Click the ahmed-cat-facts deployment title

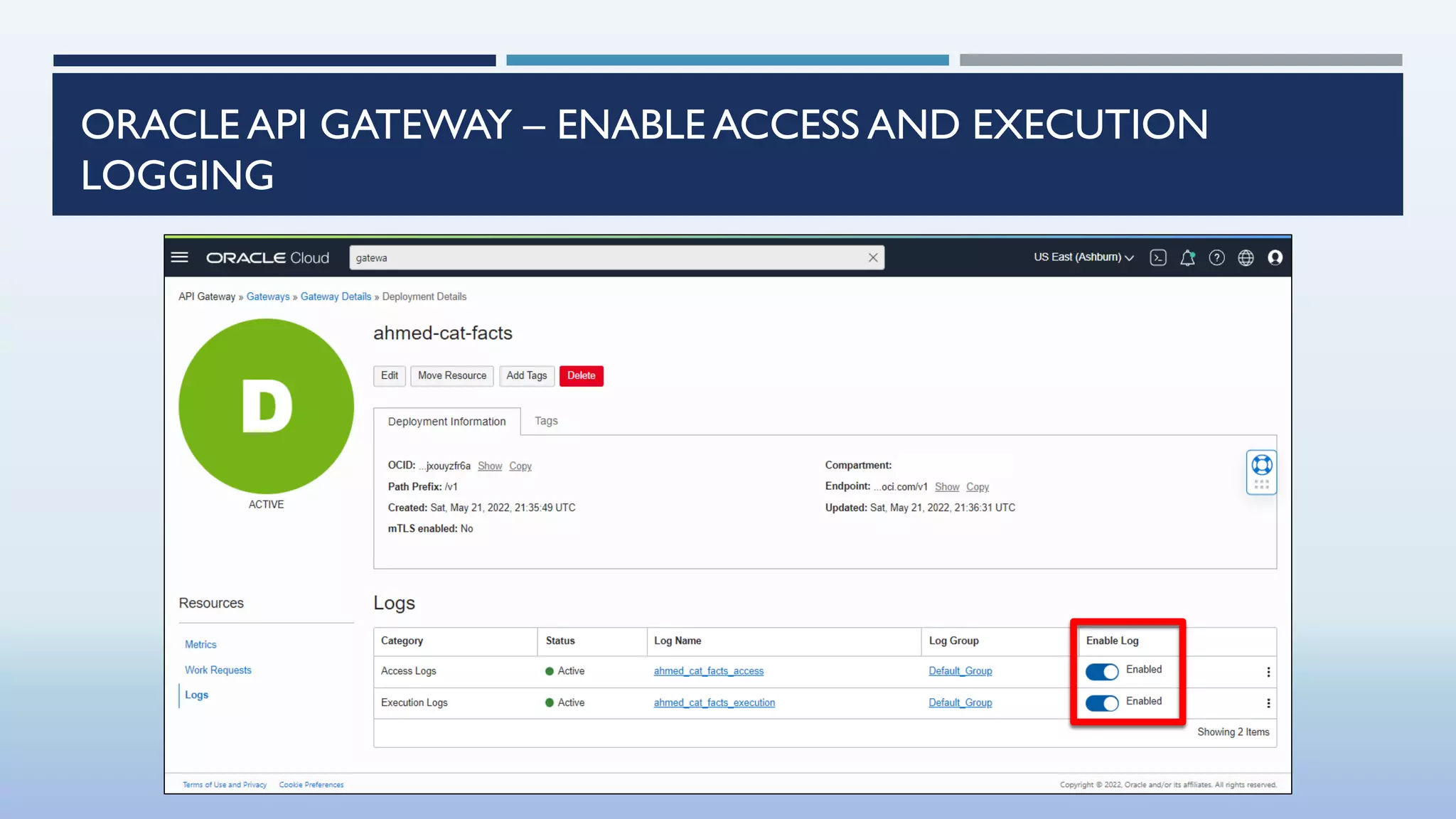[x=443, y=333]
